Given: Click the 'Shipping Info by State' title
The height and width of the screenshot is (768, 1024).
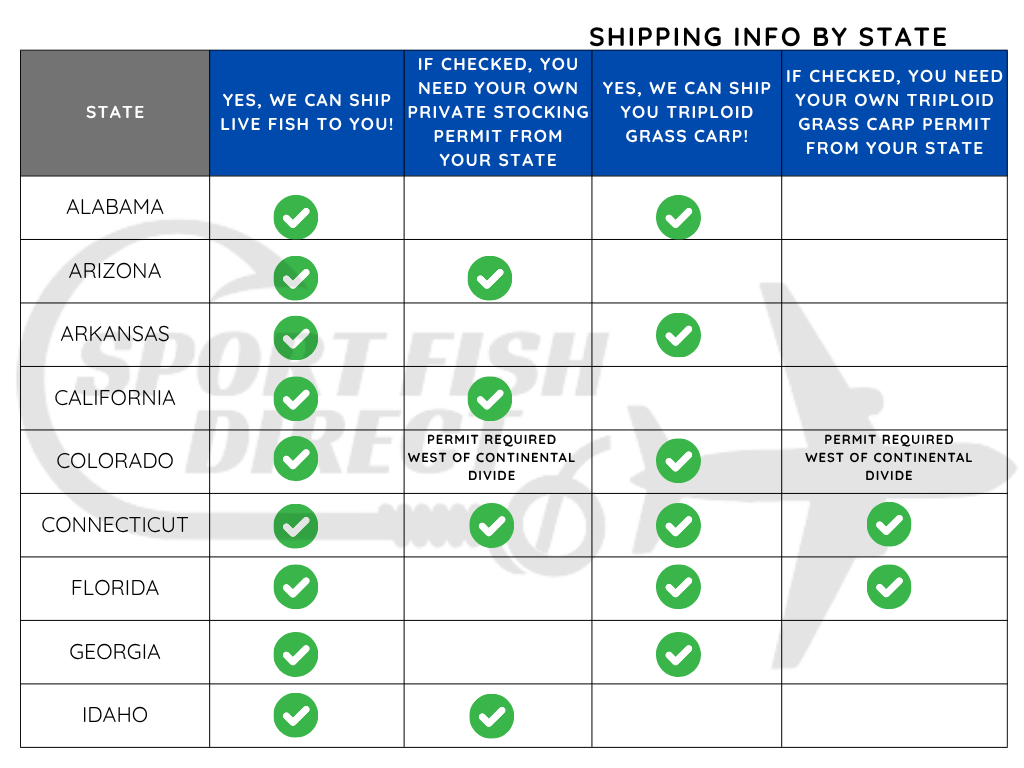Looking at the screenshot, I should point(768,37).
